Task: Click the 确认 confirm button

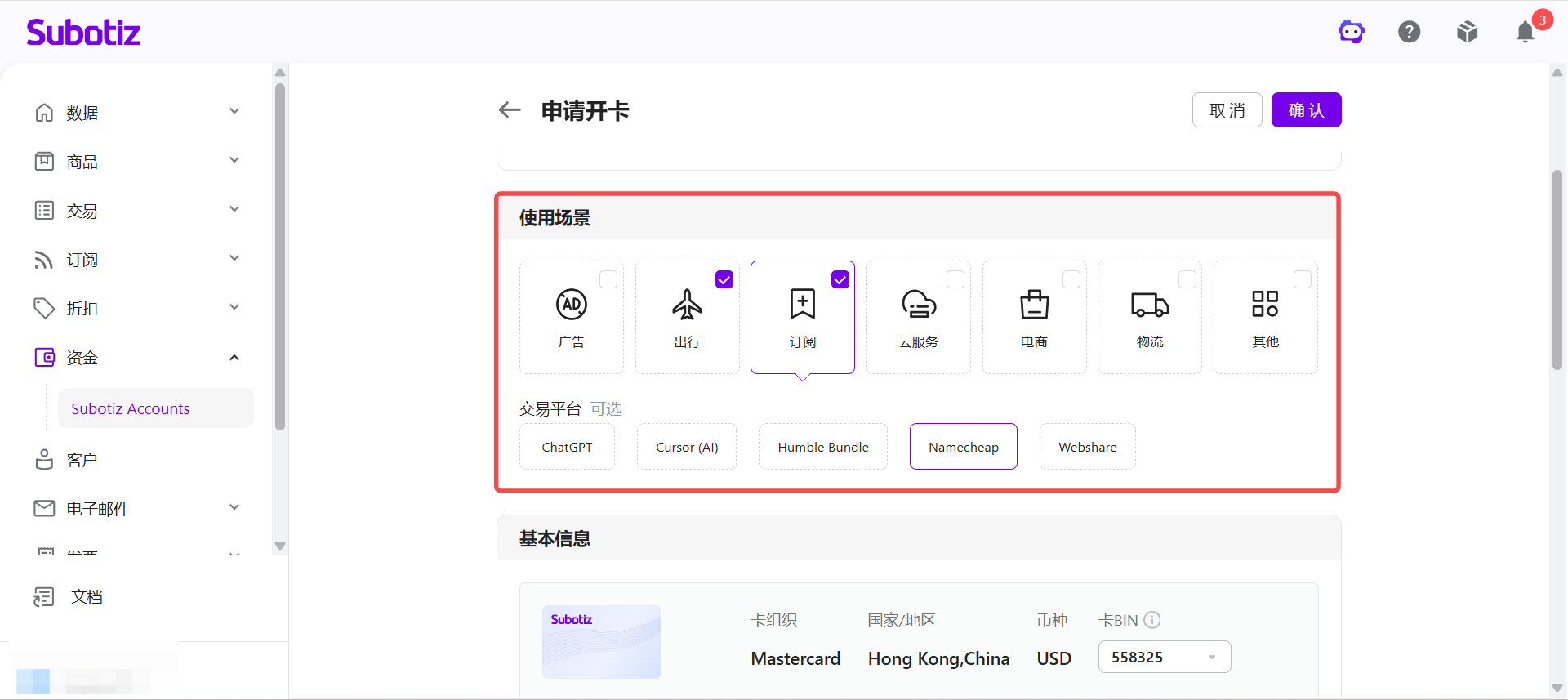Action: (1307, 110)
